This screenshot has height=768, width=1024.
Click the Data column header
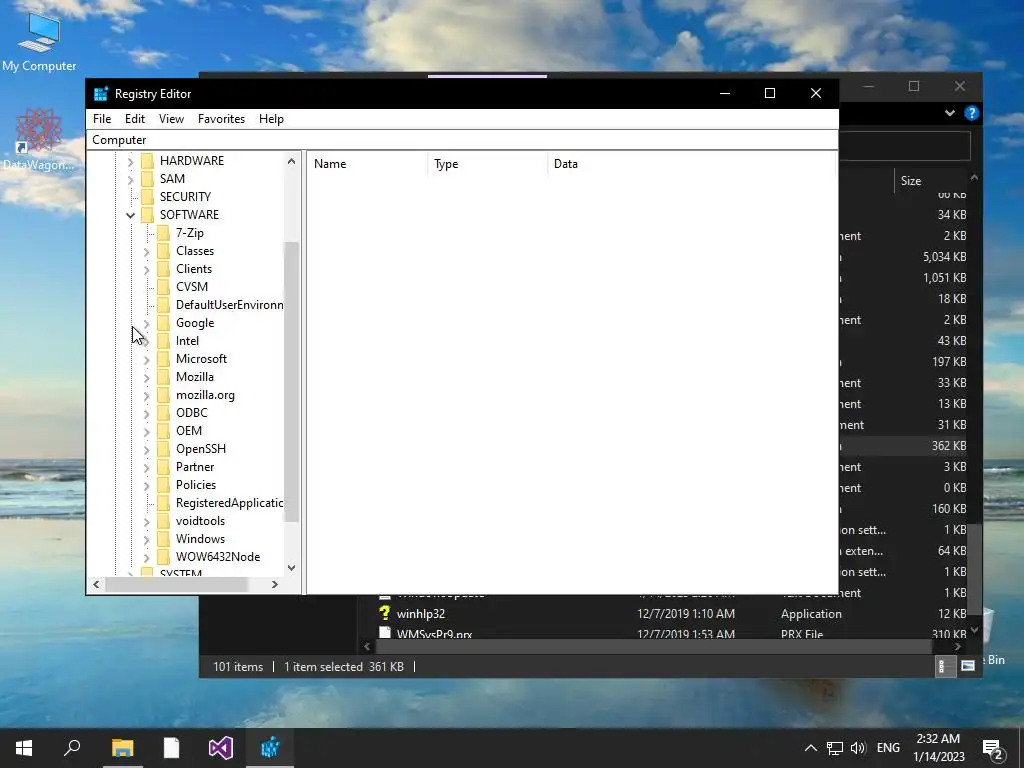692,164
